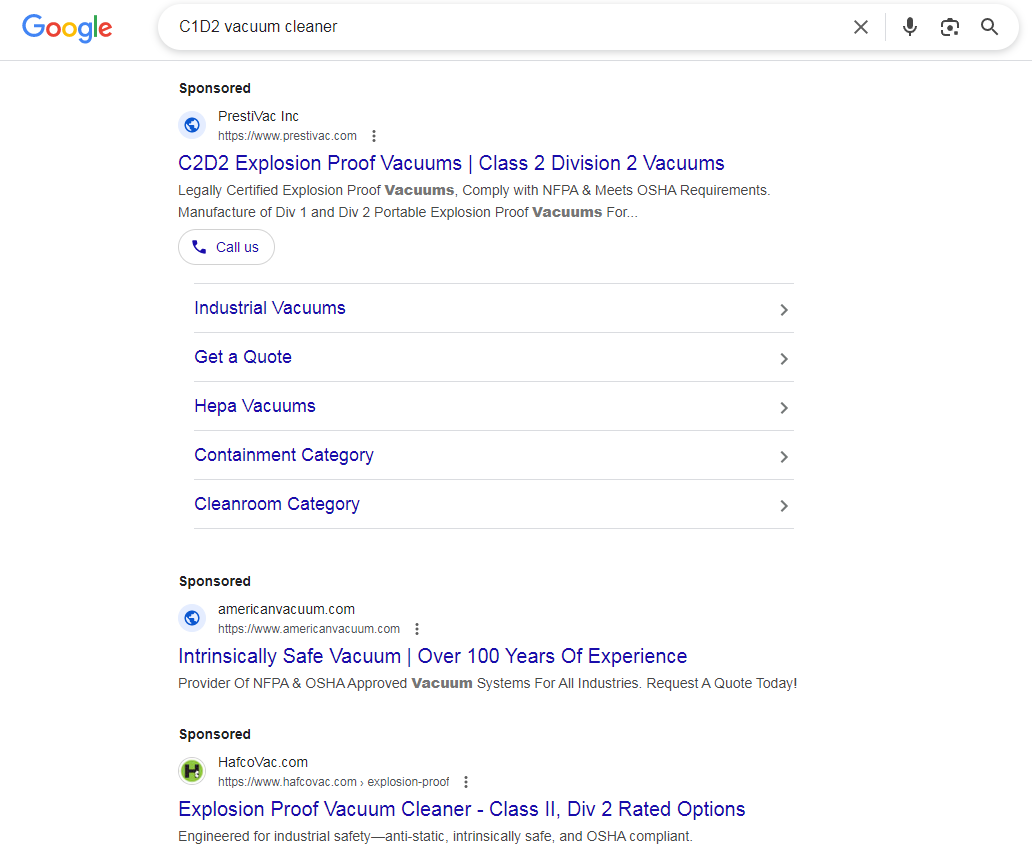Open HafcoVac ad three-dot menu
Image resolution: width=1032 pixels, height=866 pixels.
(466, 782)
